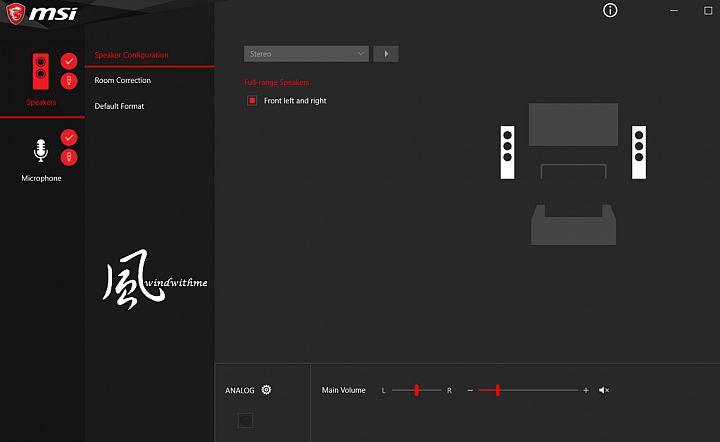
Task: Select the red Speakers device icon
Action: [x=41, y=72]
